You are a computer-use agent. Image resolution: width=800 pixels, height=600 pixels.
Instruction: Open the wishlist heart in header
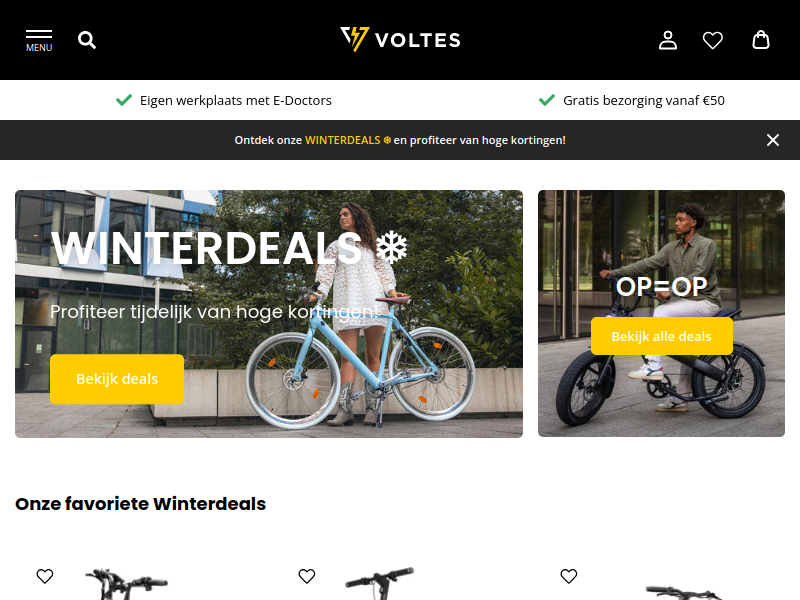713,40
